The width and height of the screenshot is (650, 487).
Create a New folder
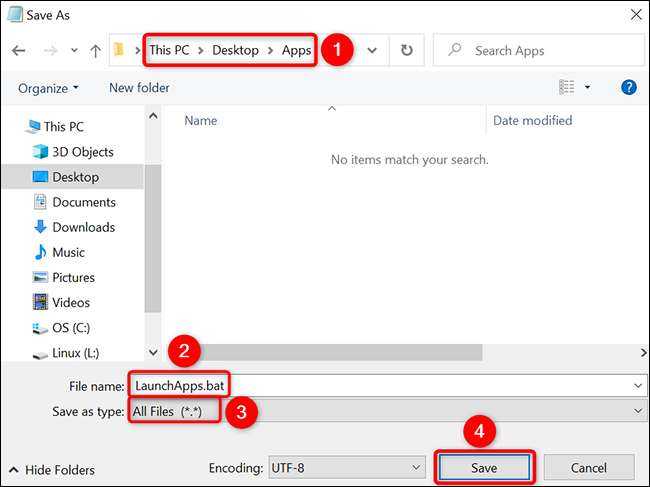click(x=139, y=88)
